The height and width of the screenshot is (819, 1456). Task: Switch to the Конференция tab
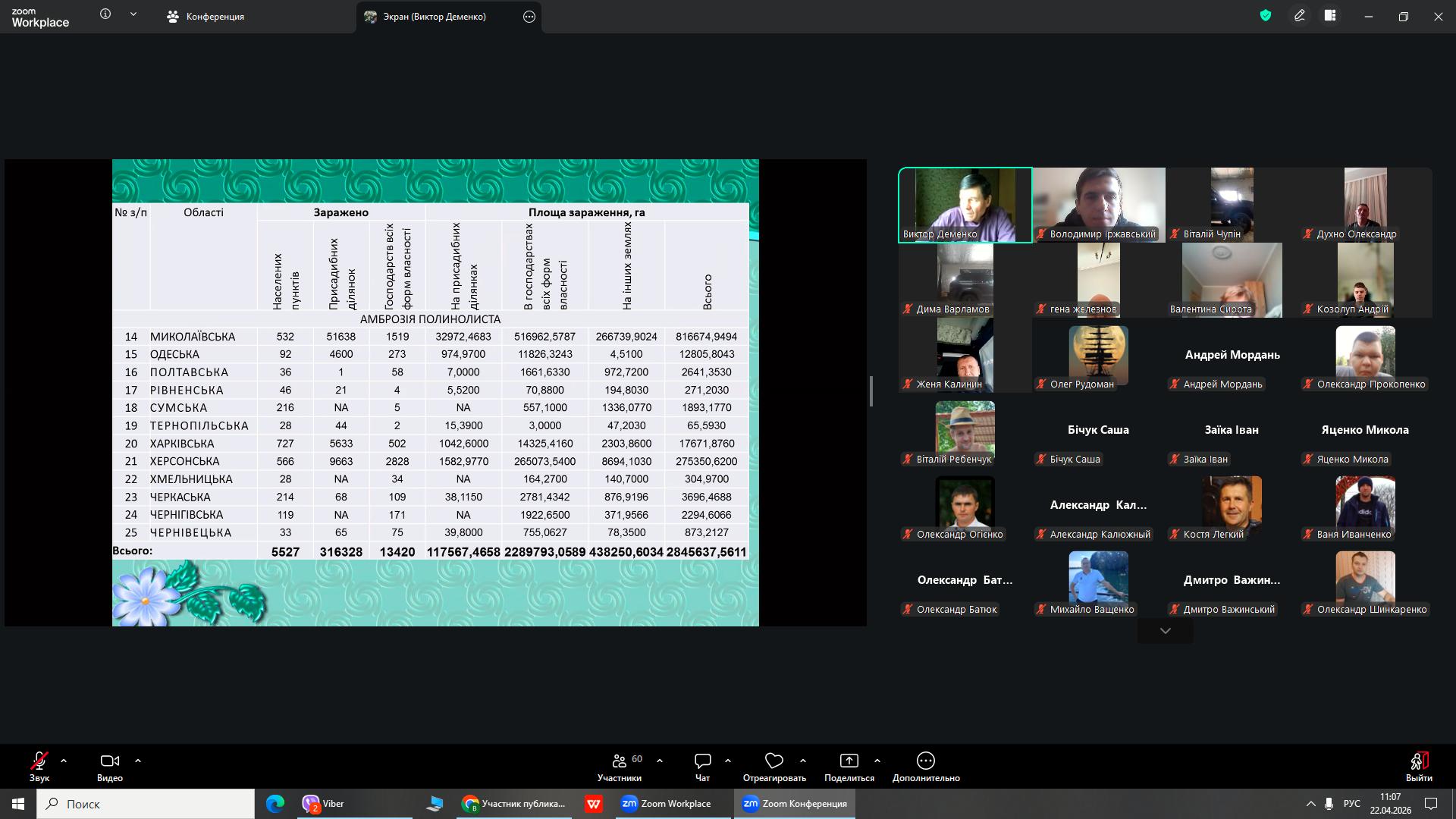tap(206, 17)
